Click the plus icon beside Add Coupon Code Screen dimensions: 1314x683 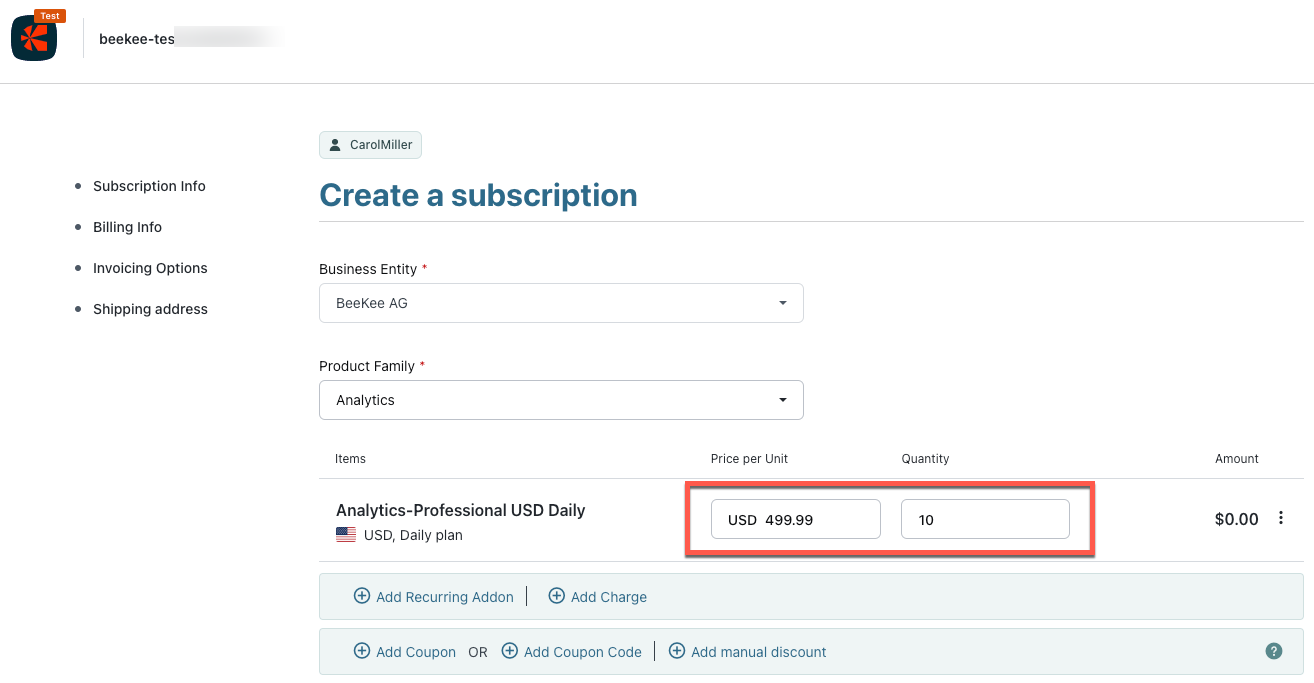coord(510,651)
